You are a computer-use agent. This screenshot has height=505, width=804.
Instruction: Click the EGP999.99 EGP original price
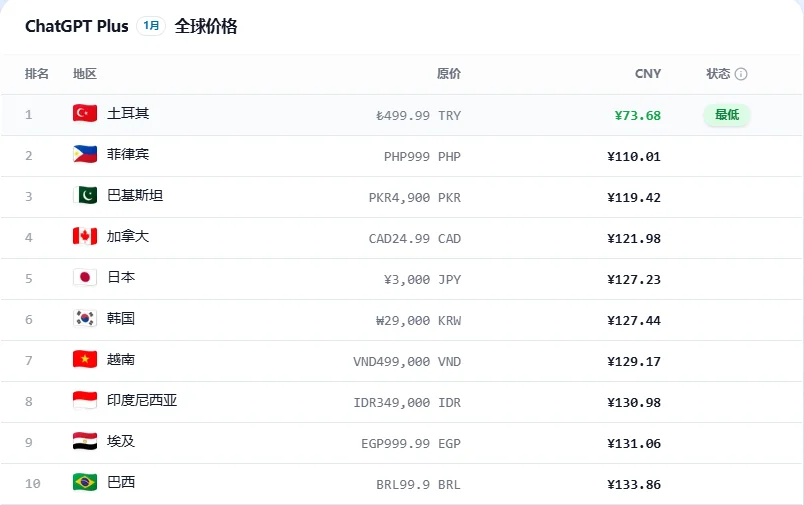click(x=411, y=444)
